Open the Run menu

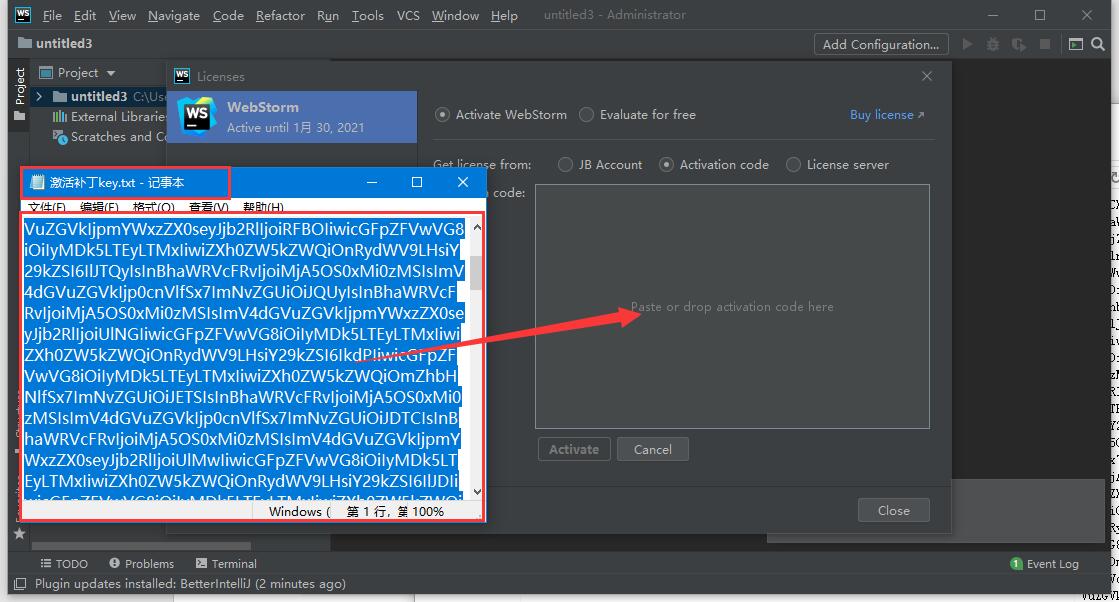pyautogui.click(x=328, y=15)
